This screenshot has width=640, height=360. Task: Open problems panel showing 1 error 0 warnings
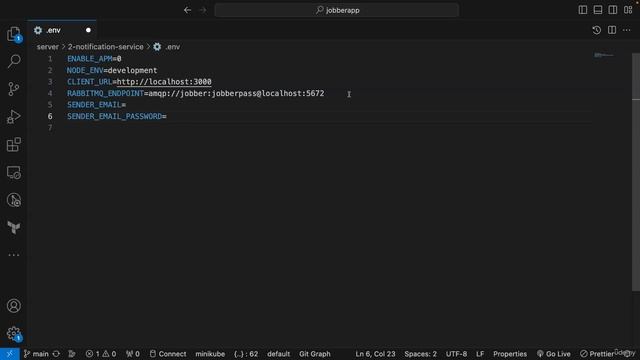pyautogui.click(x=101, y=354)
